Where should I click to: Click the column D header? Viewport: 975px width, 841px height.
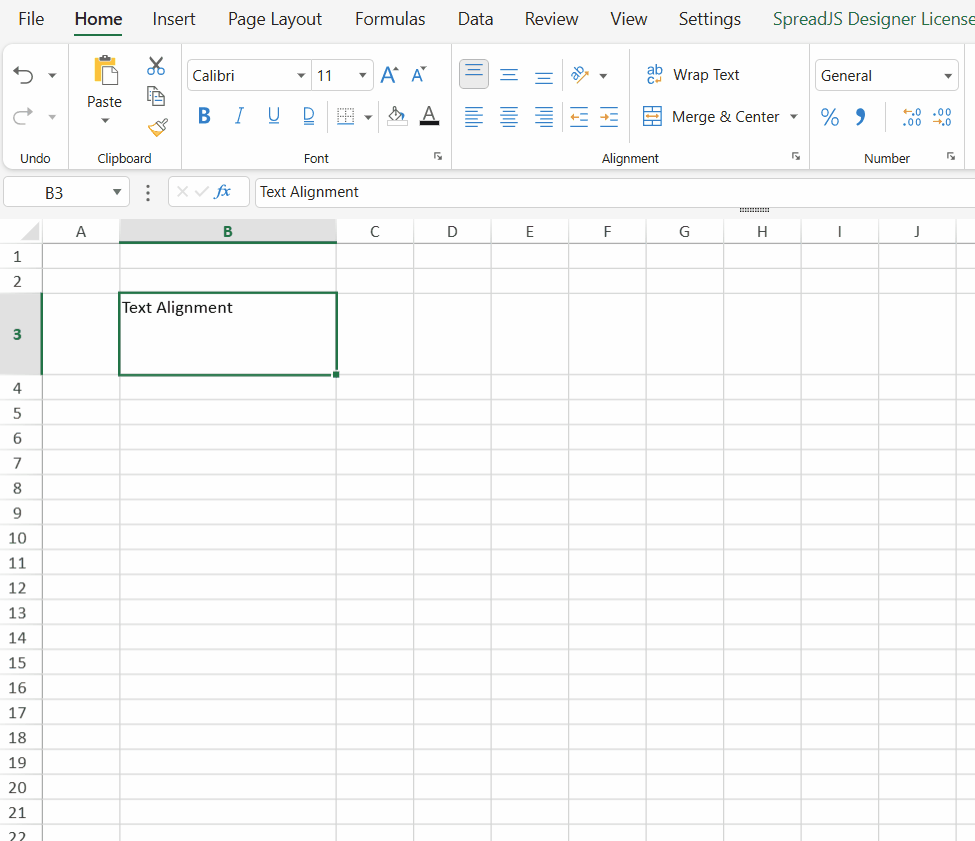click(x=452, y=232)
